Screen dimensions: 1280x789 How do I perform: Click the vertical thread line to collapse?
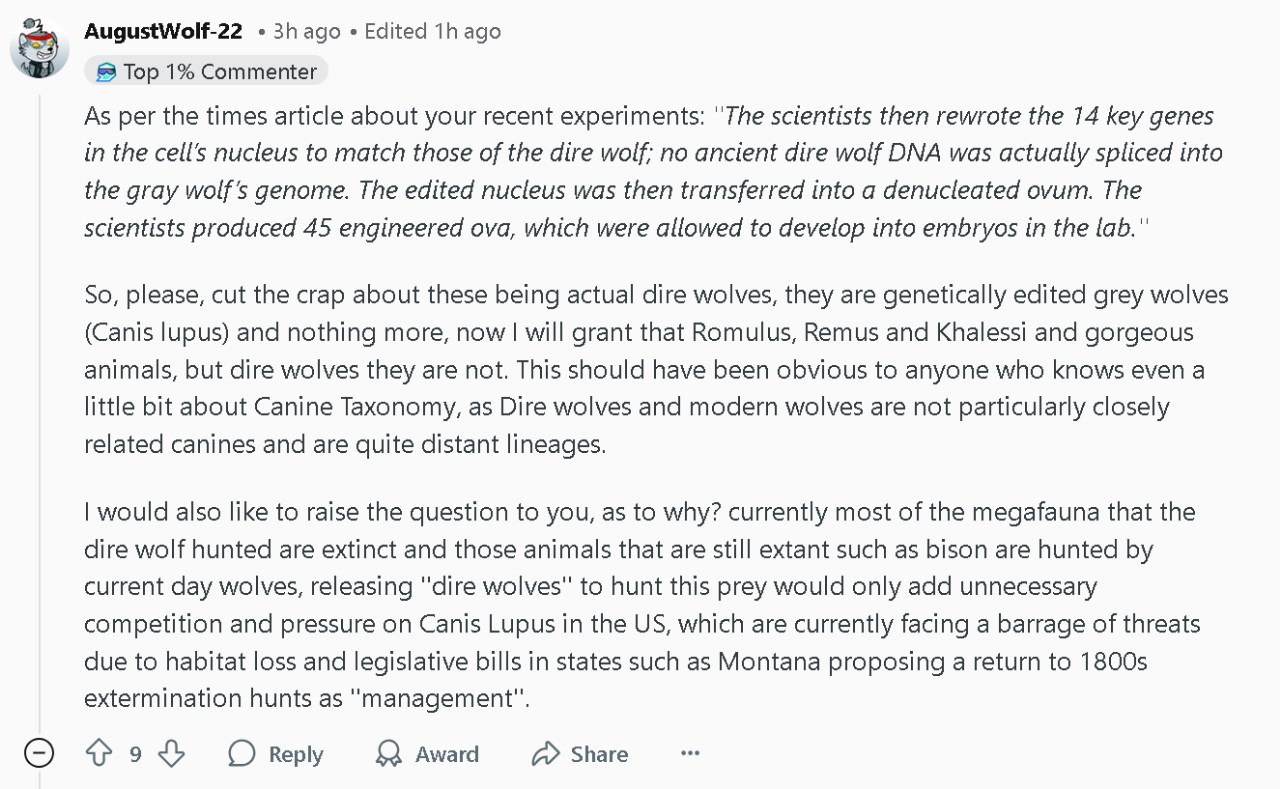(x=39, y=400)
